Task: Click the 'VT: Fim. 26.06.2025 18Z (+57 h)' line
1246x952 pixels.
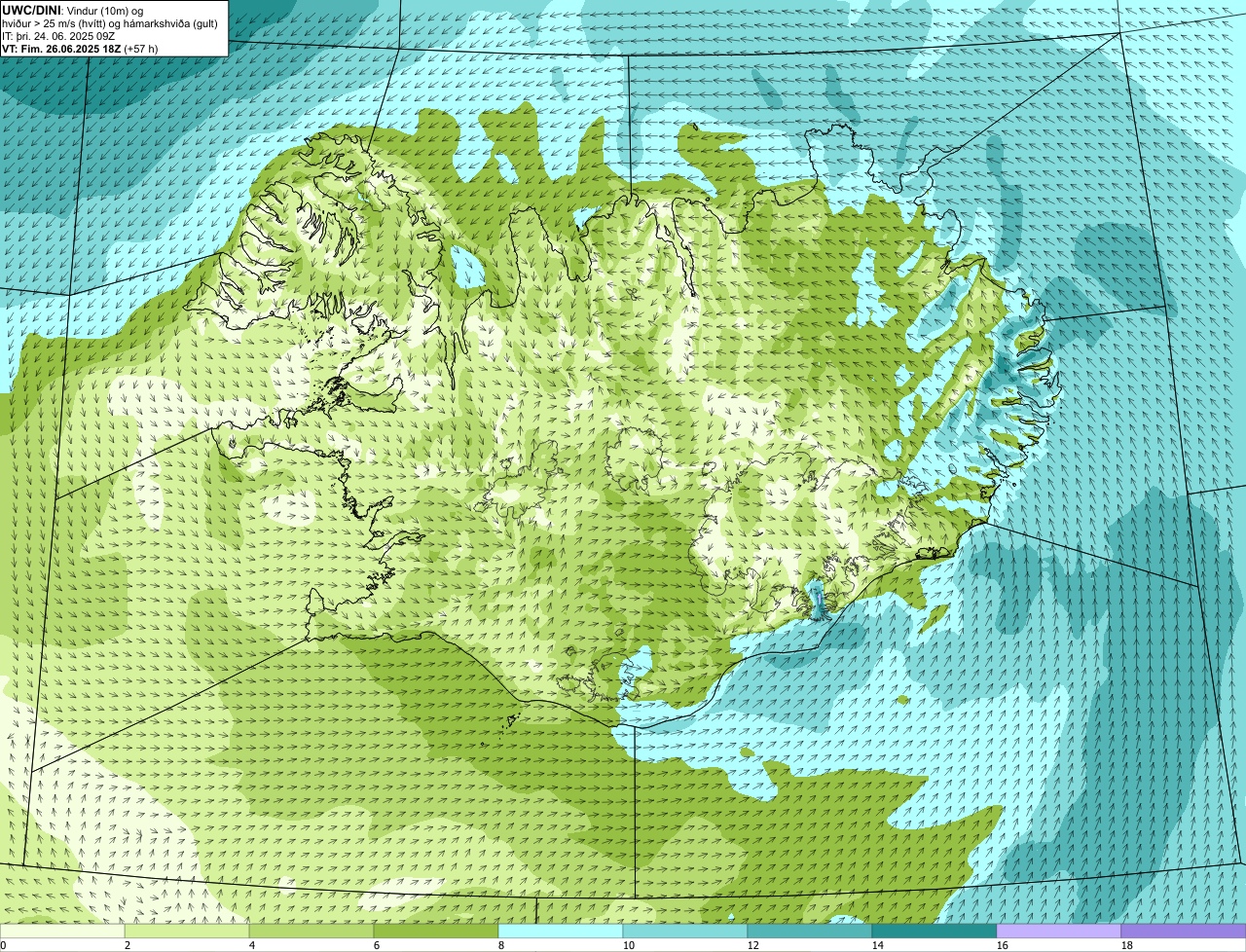Action: click(x=80, y=49)
